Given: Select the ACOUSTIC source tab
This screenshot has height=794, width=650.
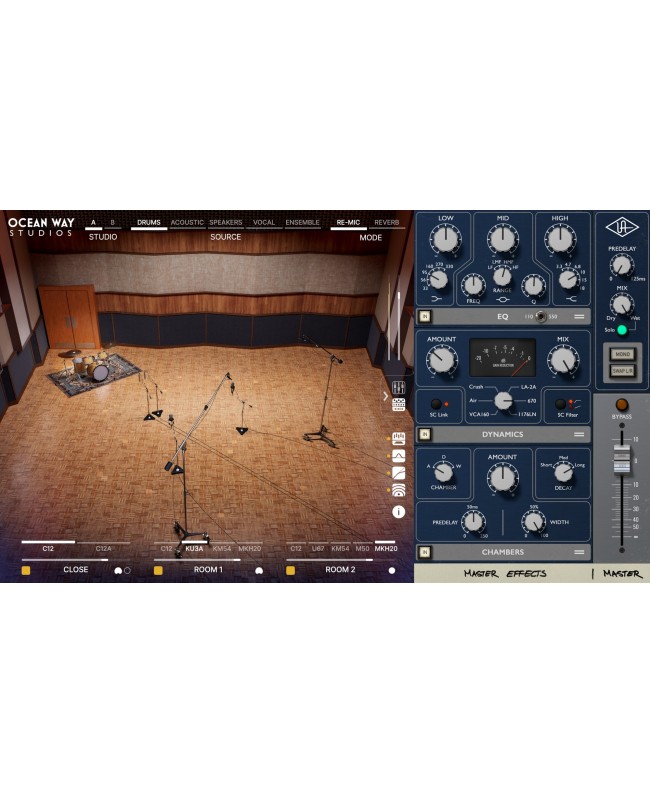Looking at the screenshot, I should coord(187,223).
